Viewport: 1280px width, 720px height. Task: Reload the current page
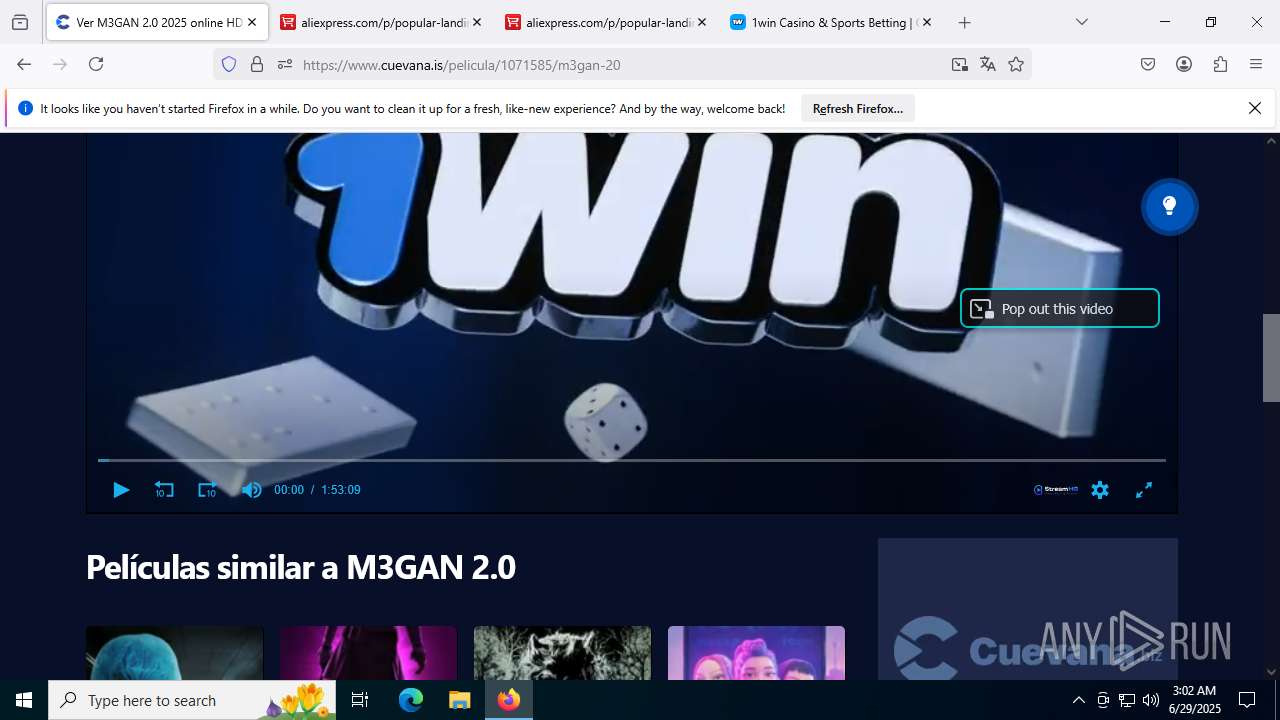[96, 64]
